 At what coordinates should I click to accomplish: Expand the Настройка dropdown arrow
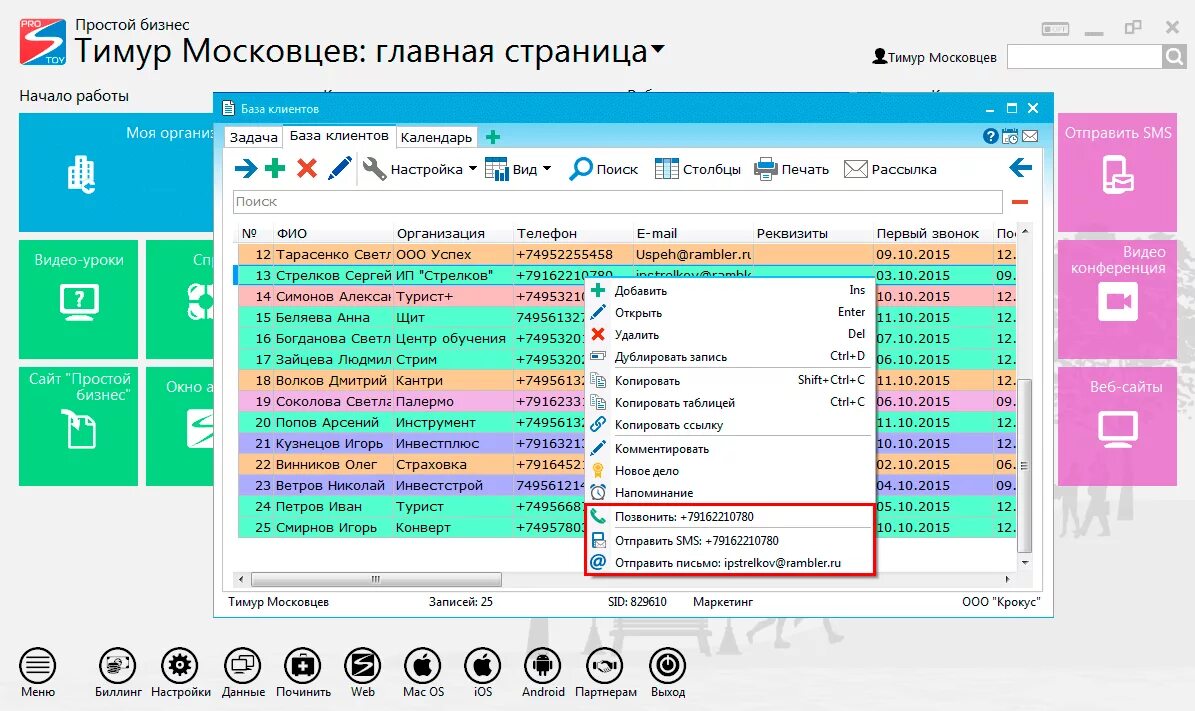[x=473, y=168]
